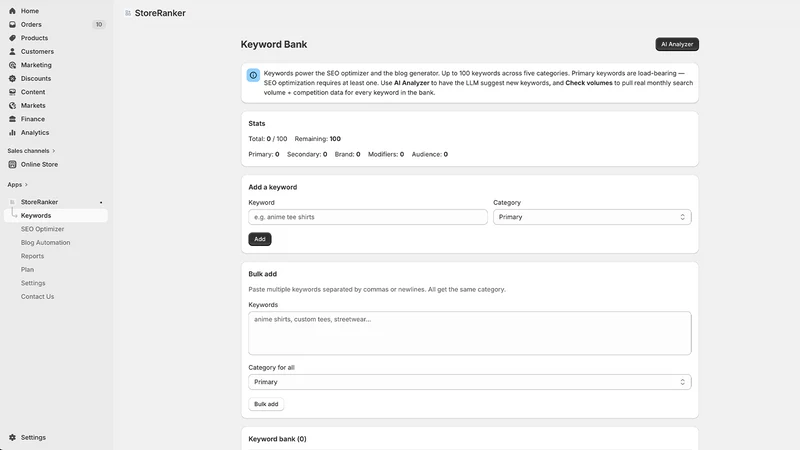Click the StoreRanker app icon in header

[x=128, y=13]
